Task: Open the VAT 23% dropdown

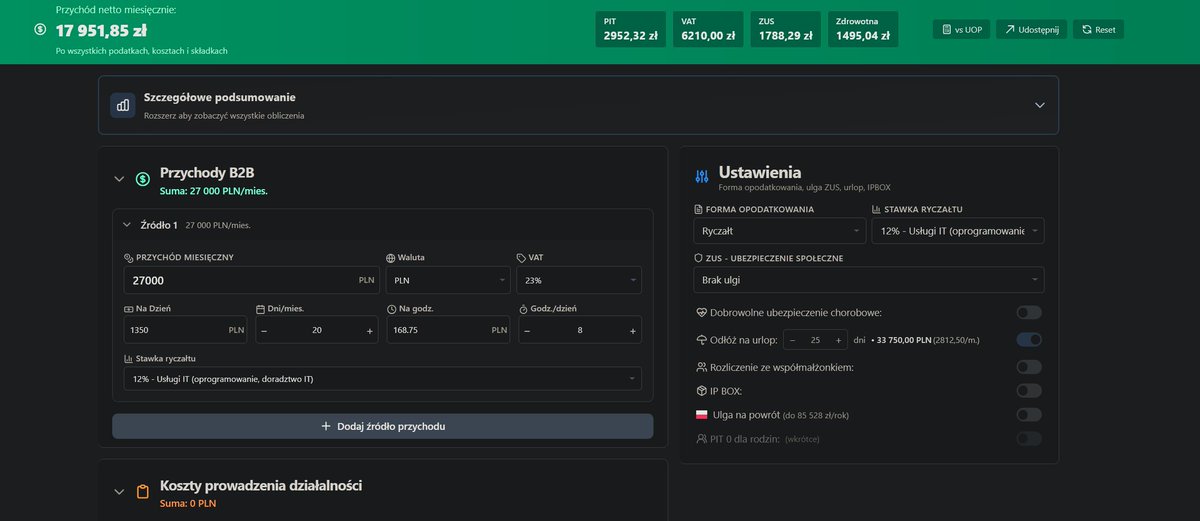Action: coord(578,280)
